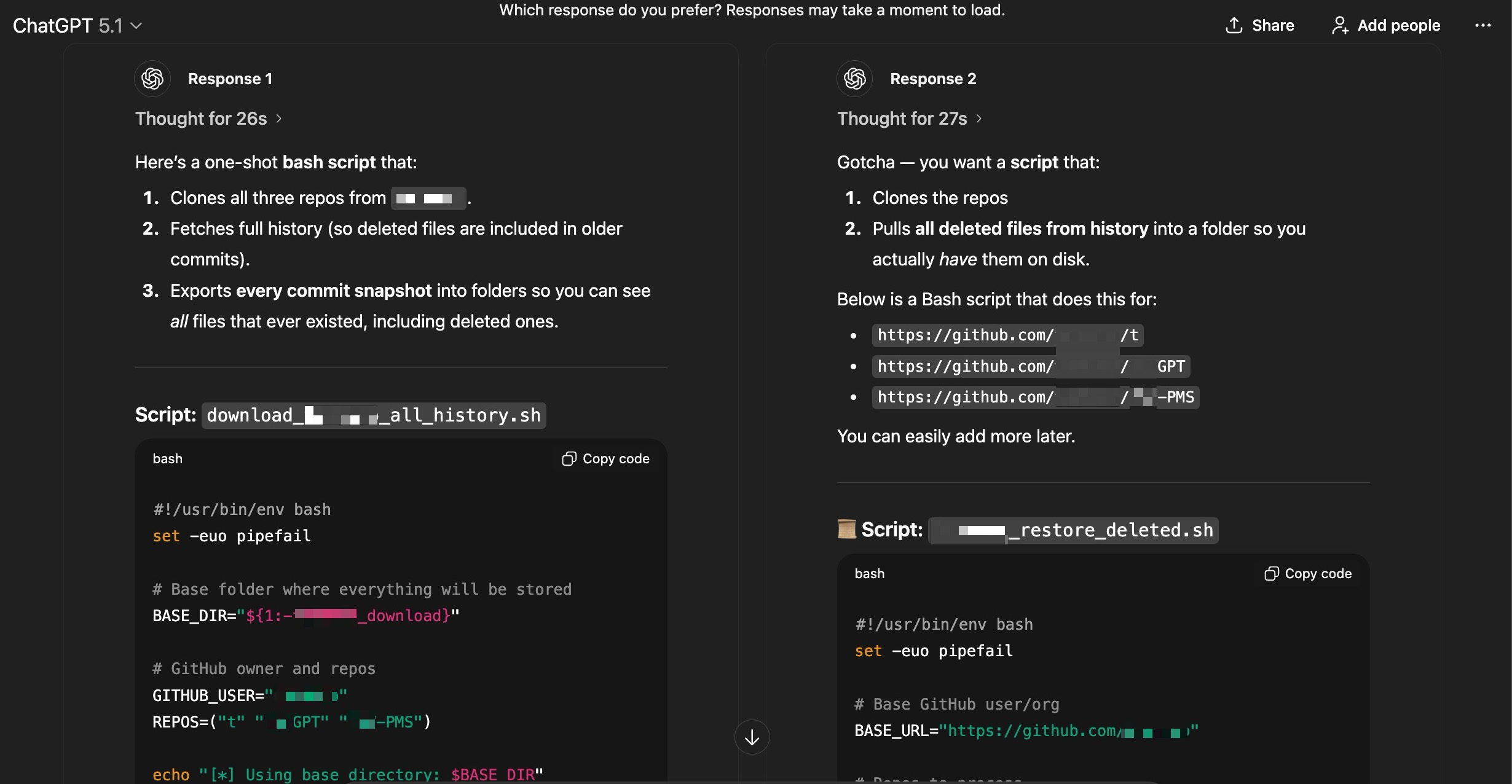
Task: Click the REPOS array line in Response 1 code
Action: [292, 722]
